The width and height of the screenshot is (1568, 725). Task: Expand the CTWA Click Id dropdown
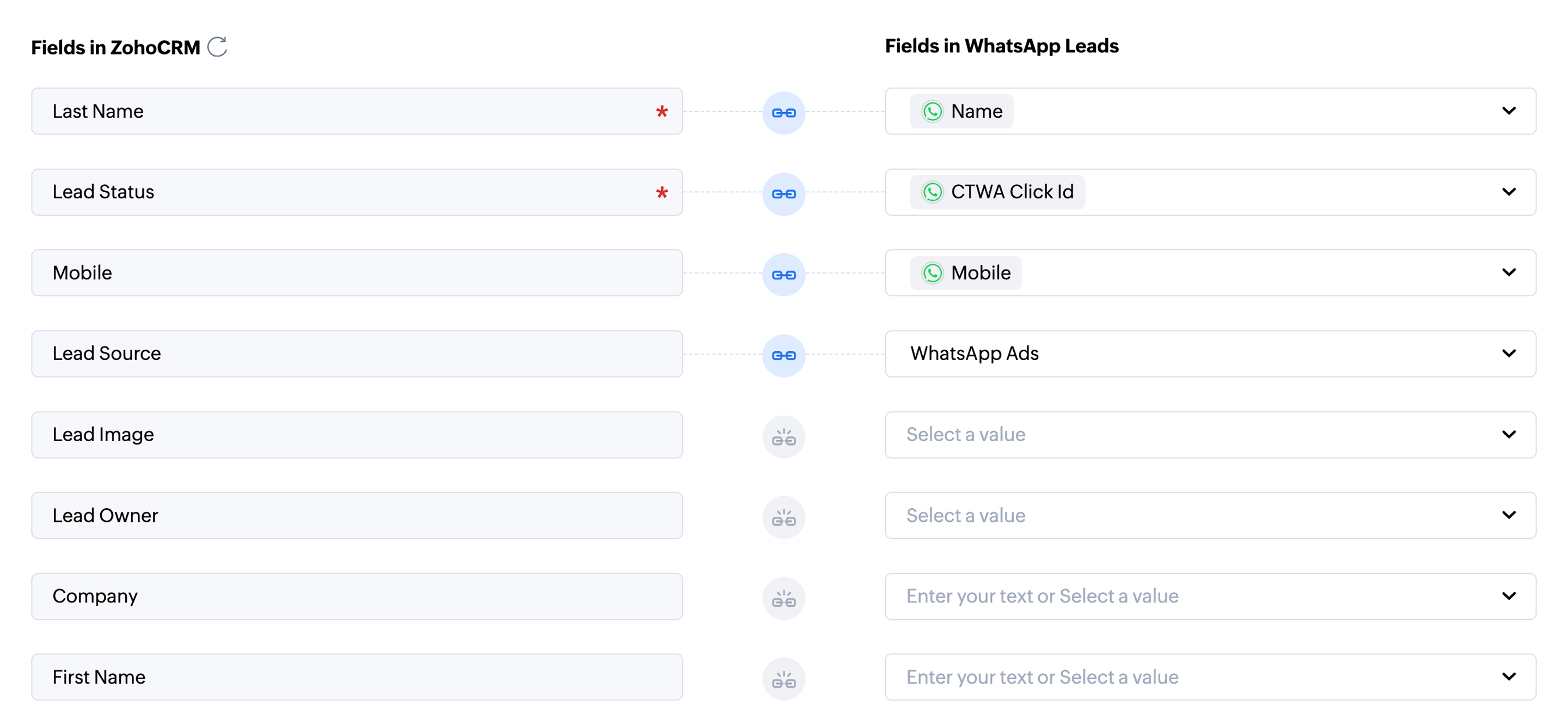(1508, 192)
